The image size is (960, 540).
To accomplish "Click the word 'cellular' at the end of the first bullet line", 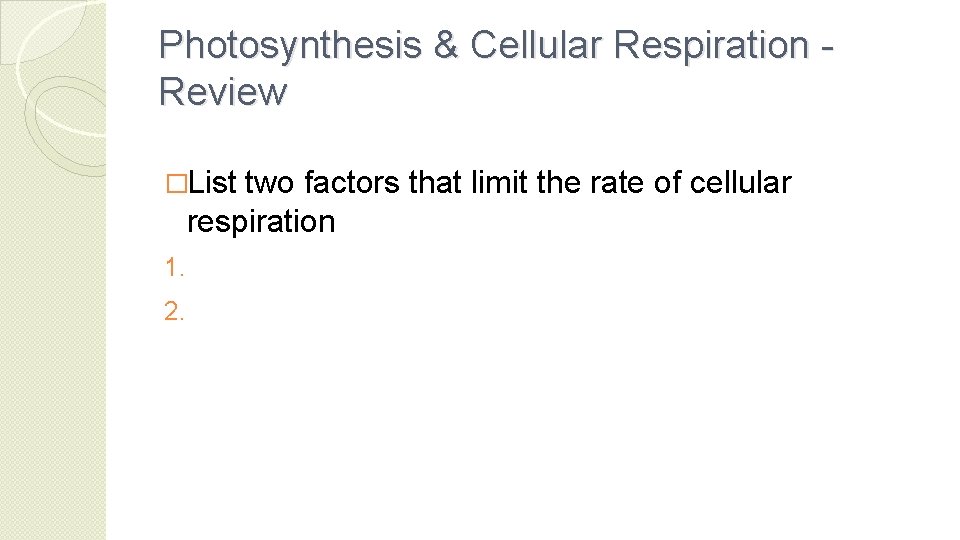I will (740, 182).
